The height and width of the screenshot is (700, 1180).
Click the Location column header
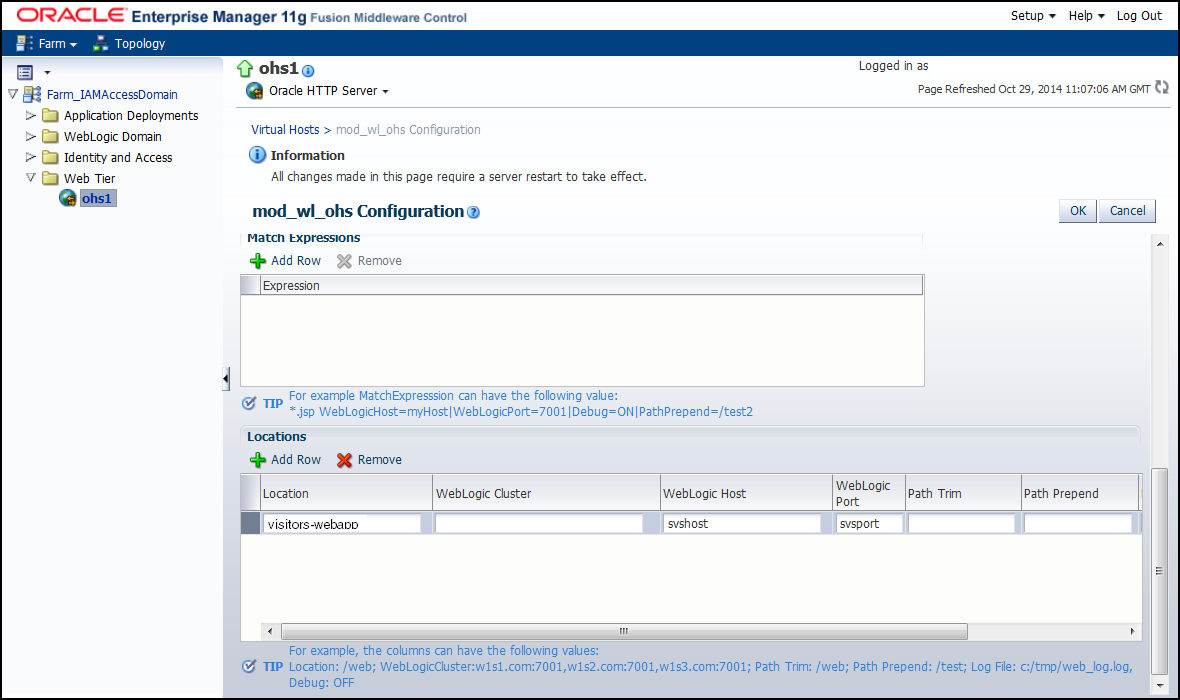(345, 493)
